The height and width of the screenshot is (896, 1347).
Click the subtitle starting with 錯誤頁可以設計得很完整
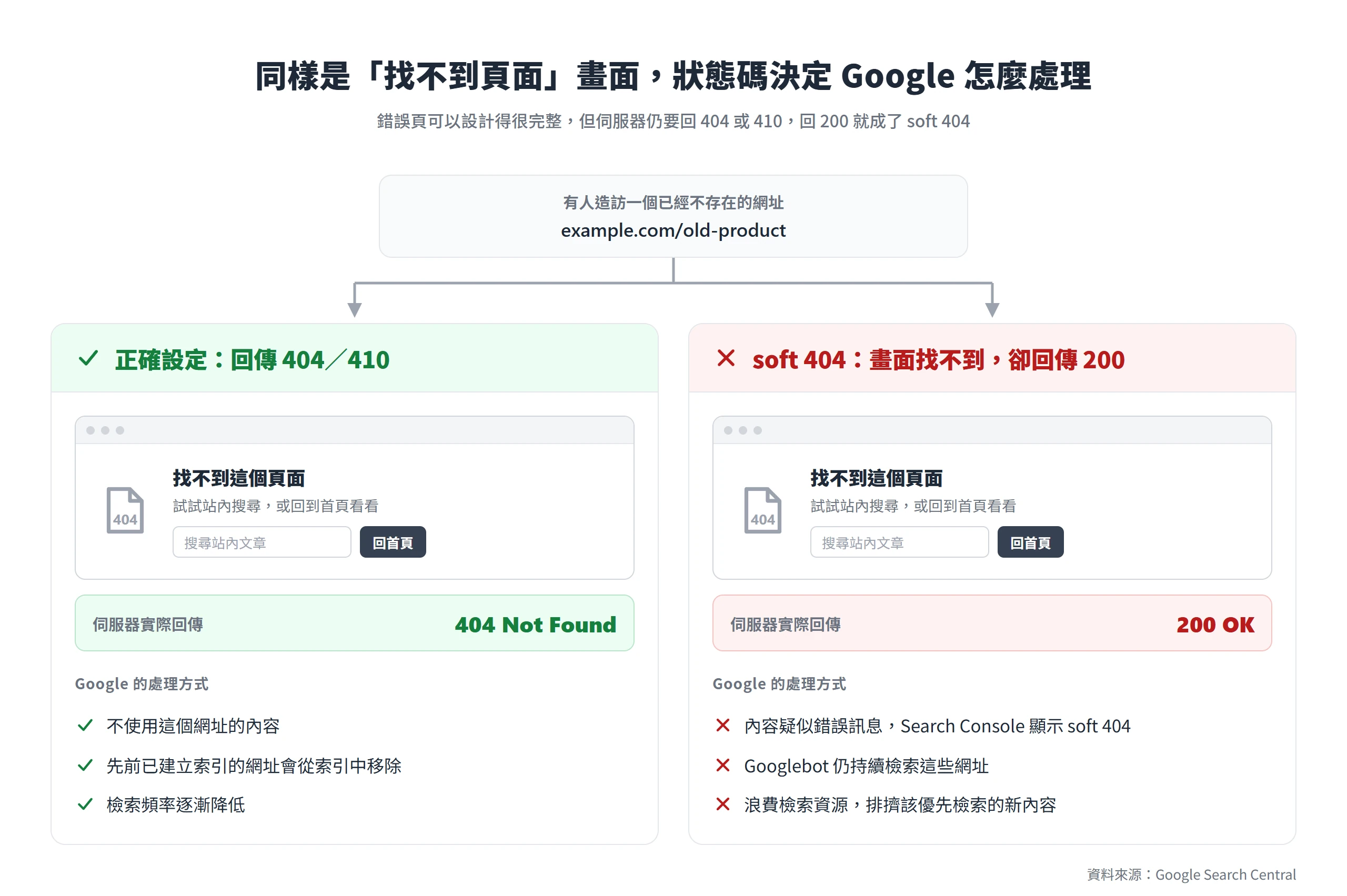click(673, 121)
